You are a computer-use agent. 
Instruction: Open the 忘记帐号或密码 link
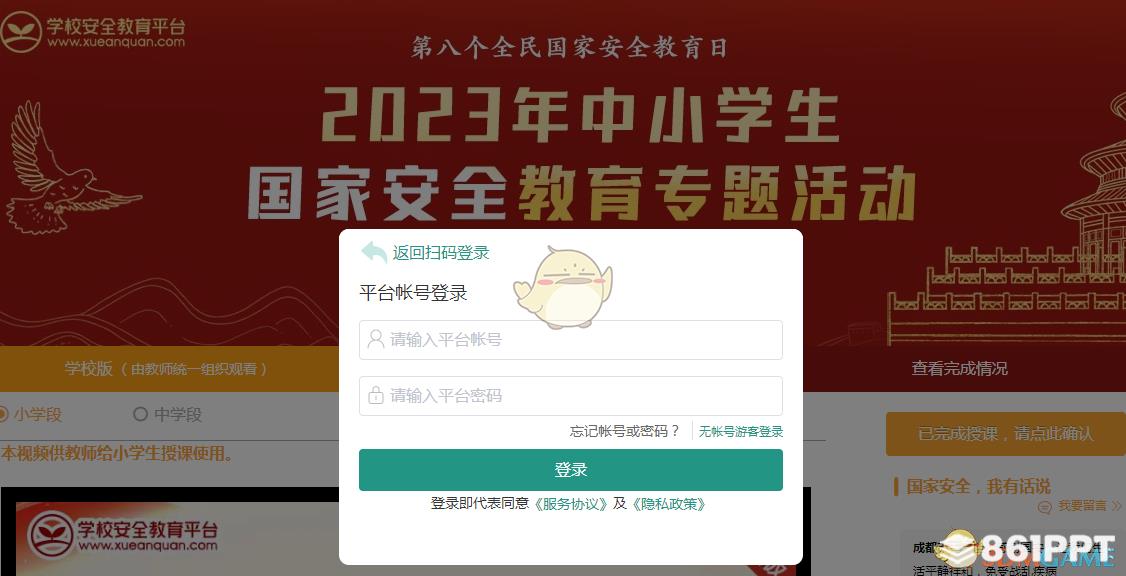pyautogui.click(x=624, y=431)
